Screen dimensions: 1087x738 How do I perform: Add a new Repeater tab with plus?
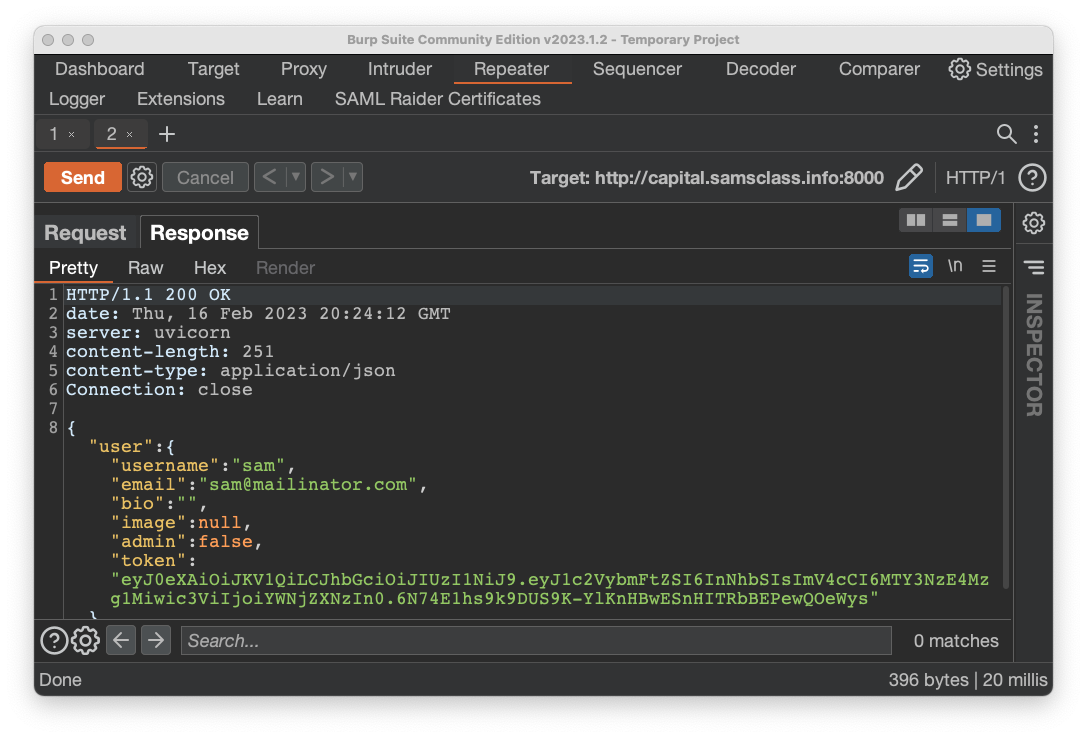pos(167,134)
